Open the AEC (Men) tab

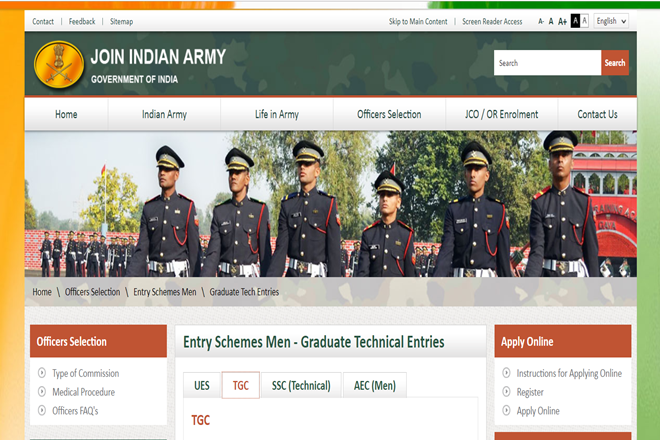click(x=375, y=386)
